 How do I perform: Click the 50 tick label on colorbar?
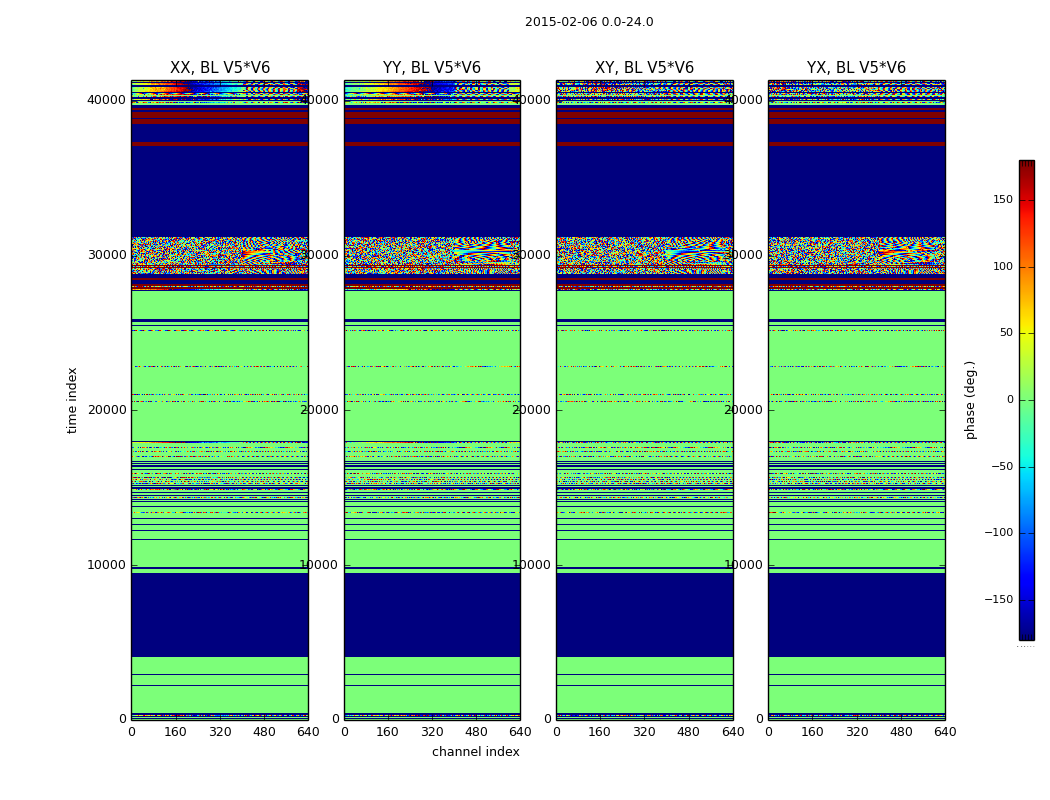click(1005, 333)
